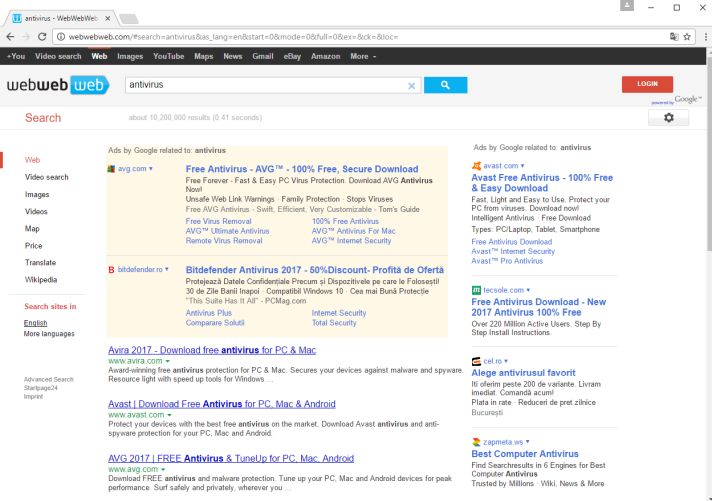Bookmark this page with the star

pyautogui.click(x=687, y=37)
